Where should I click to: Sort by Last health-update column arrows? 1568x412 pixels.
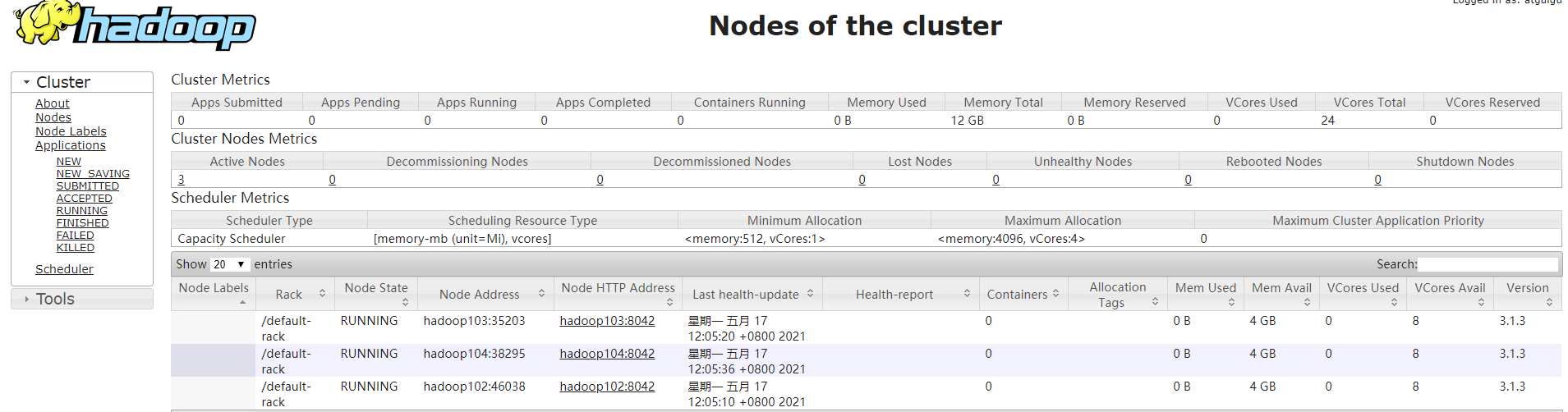(x=810, y=294)
